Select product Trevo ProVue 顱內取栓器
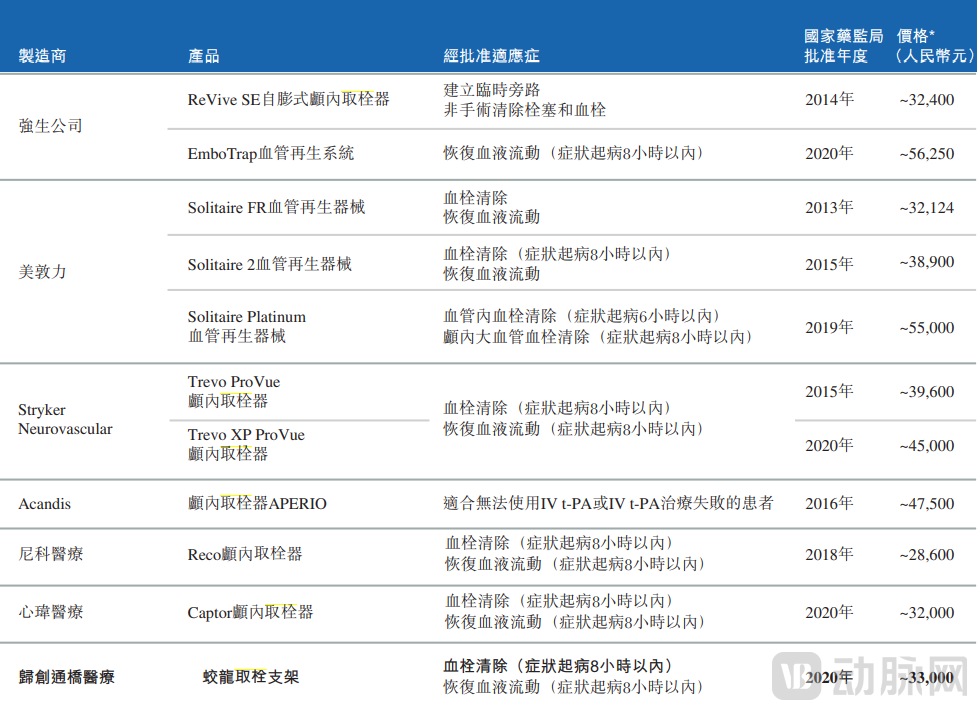Screen dimensions: 977x710 234,391
